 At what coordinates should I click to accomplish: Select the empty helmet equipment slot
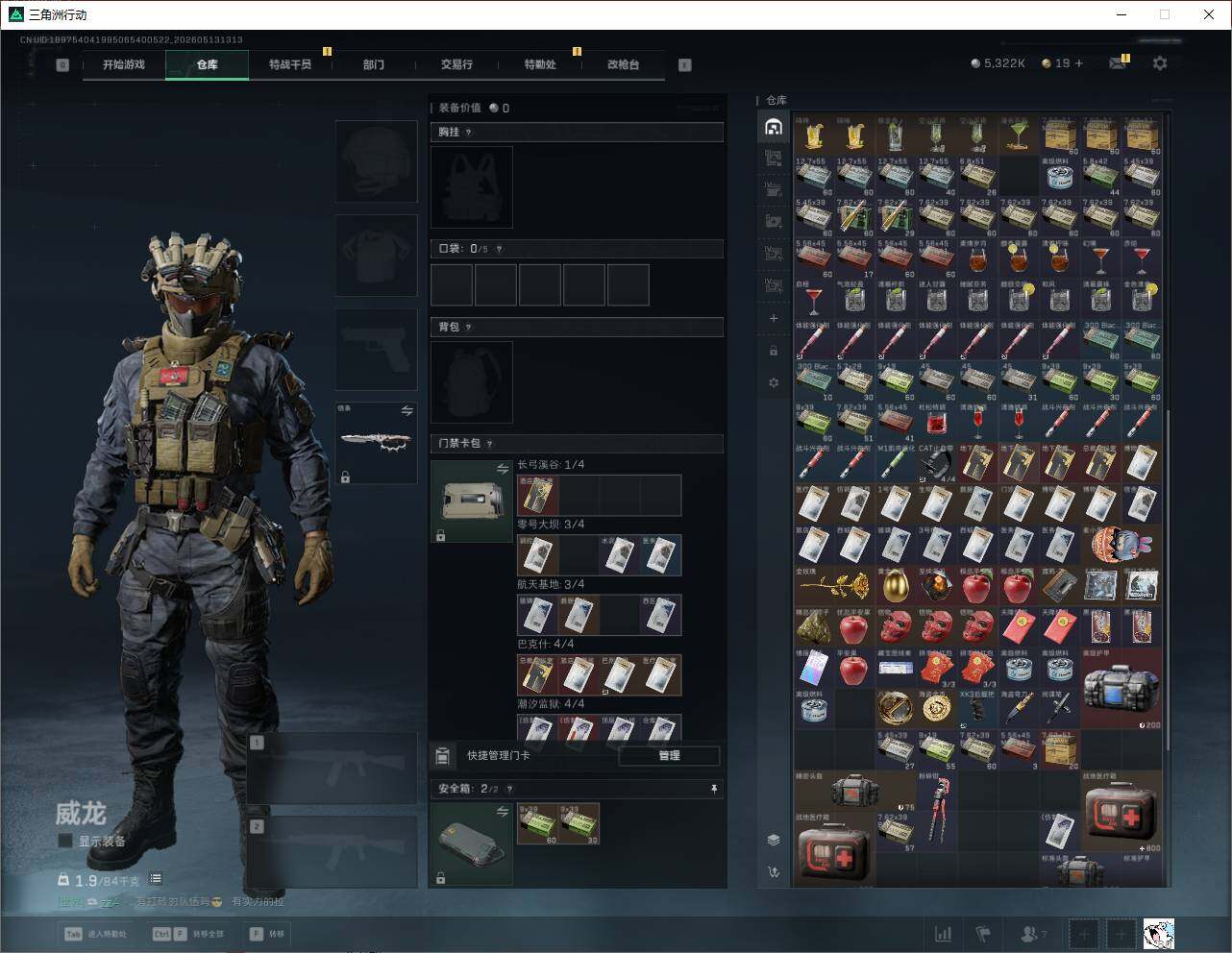(376, 161)
